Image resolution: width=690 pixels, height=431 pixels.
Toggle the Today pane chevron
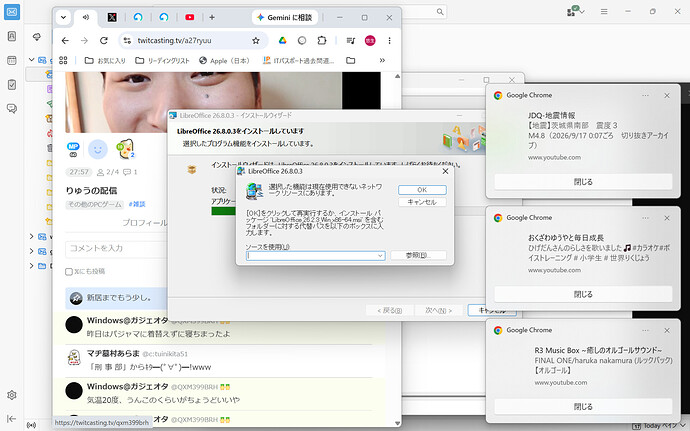(683, 426)
